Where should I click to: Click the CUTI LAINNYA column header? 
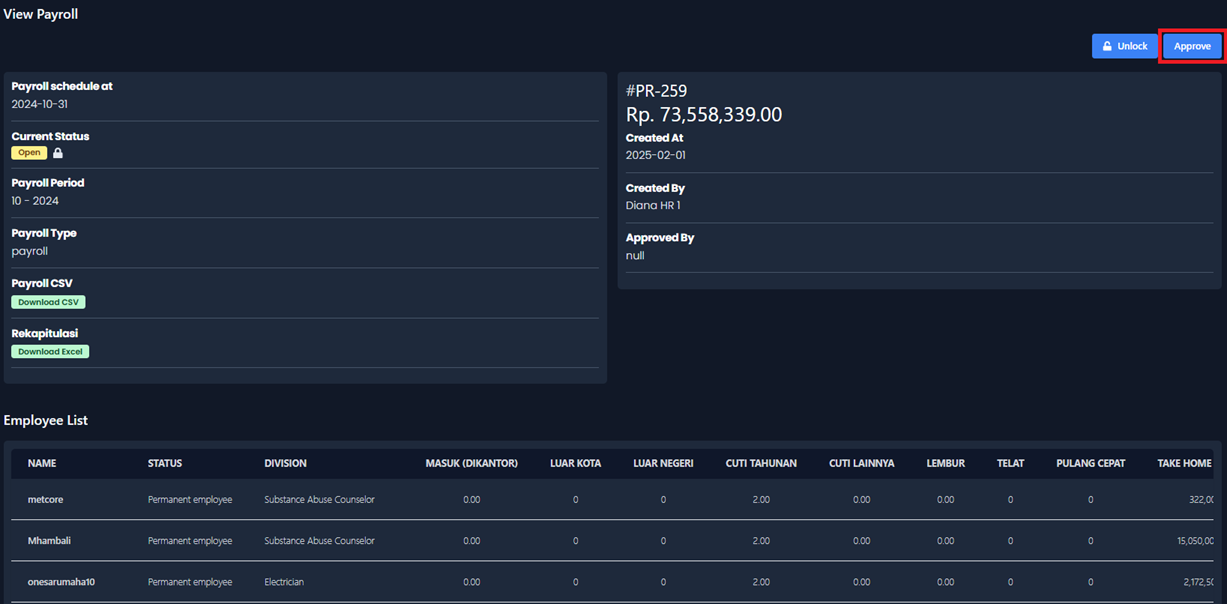coord(862,463)
